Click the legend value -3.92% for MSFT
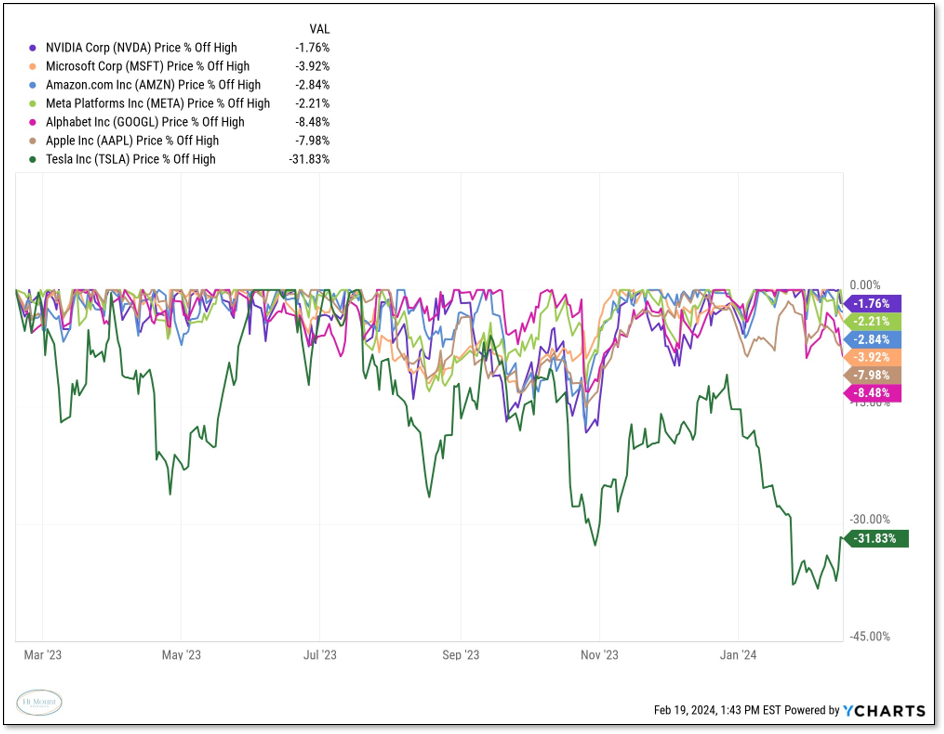Image resolution: width=944 pixels, height=734 pixels. [312, 66]
